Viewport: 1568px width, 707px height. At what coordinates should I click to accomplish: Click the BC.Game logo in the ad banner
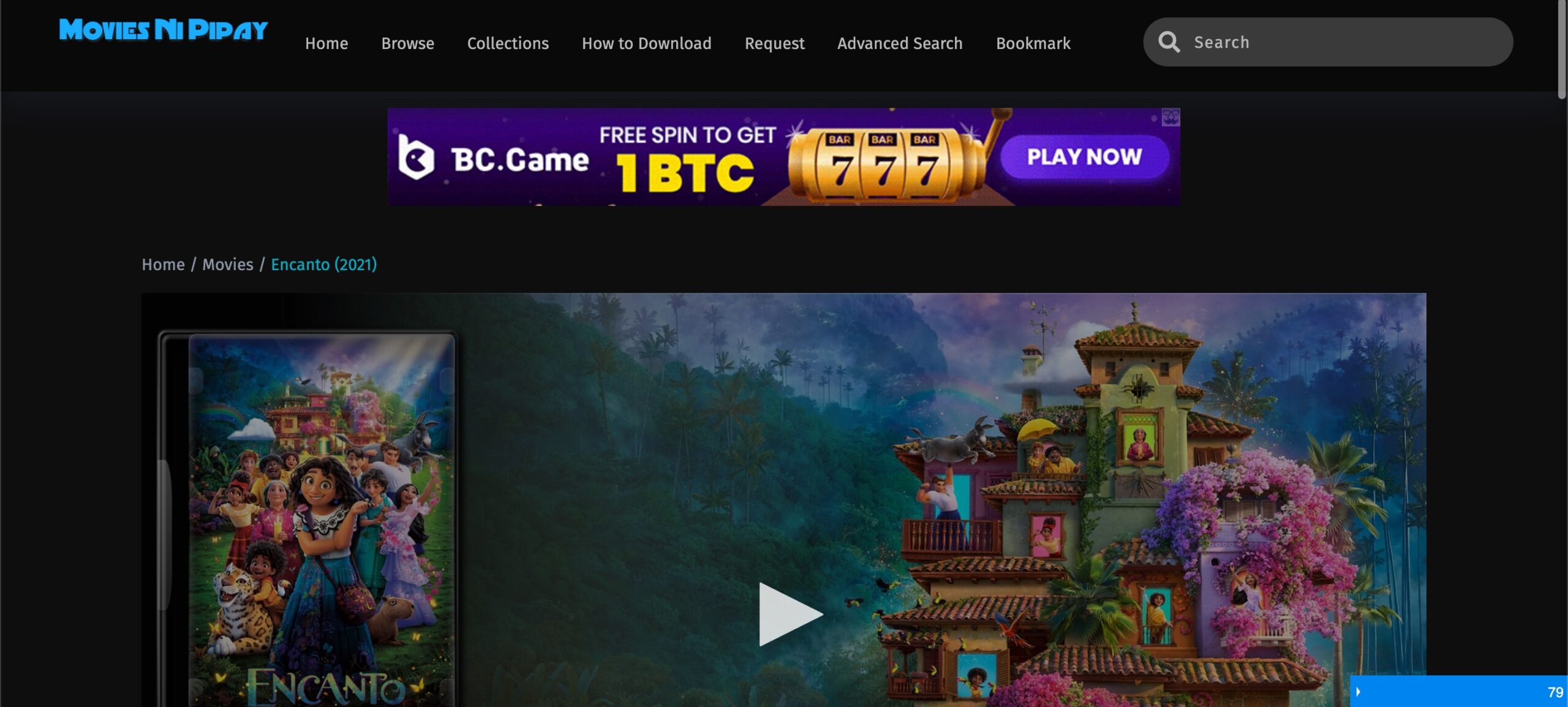(492, 159)
